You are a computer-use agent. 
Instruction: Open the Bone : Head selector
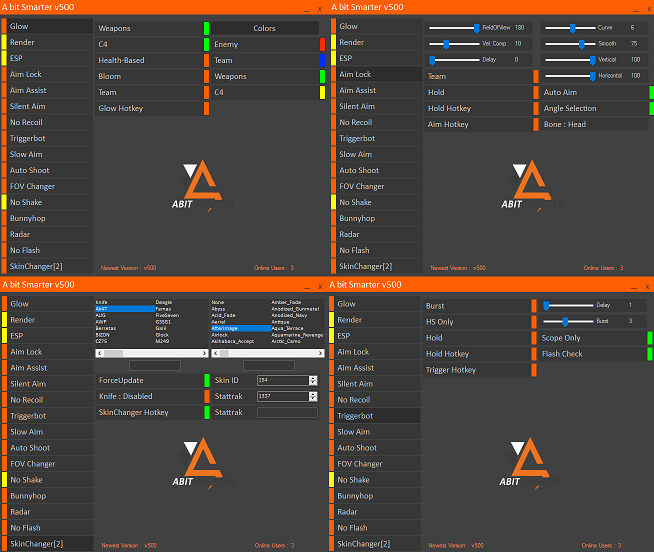(x=592, y=124)
